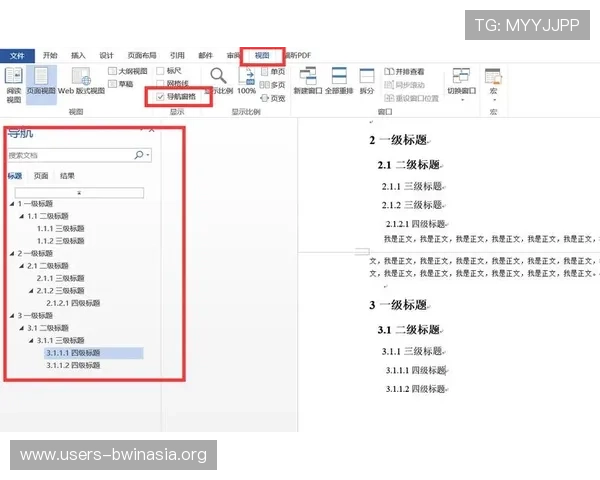This screenshot has width=600, height=480.
Task: Set zoom to 单页 single page
Action: (x=273, y=72)
